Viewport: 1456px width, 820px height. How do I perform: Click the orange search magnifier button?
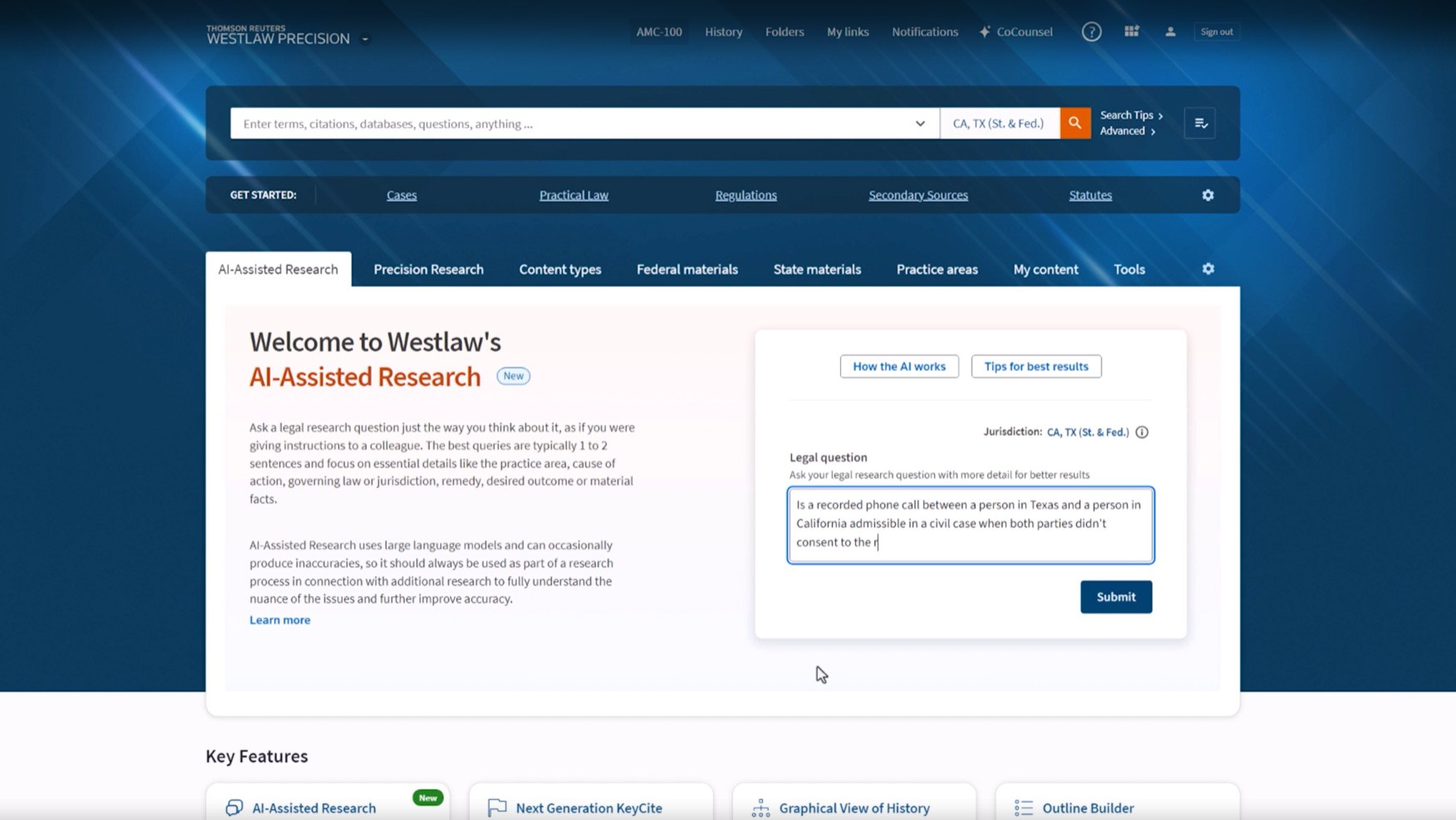pyautogui.click(x=1075, y=123)
